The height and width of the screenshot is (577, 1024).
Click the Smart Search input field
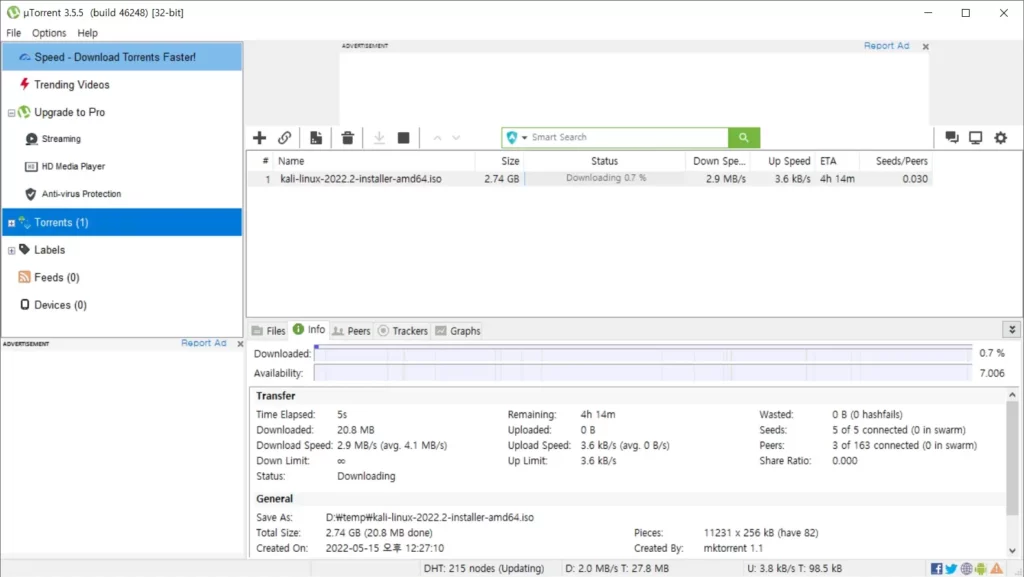[628, 138]
